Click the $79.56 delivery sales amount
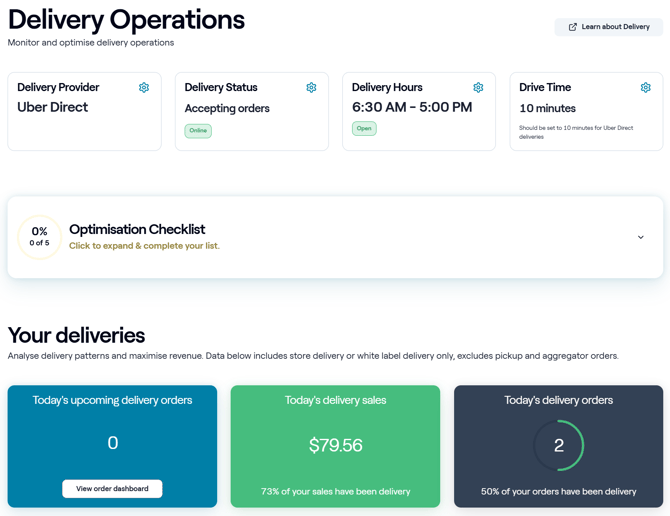Screen dimensions: 670x516 click(335, 446)
